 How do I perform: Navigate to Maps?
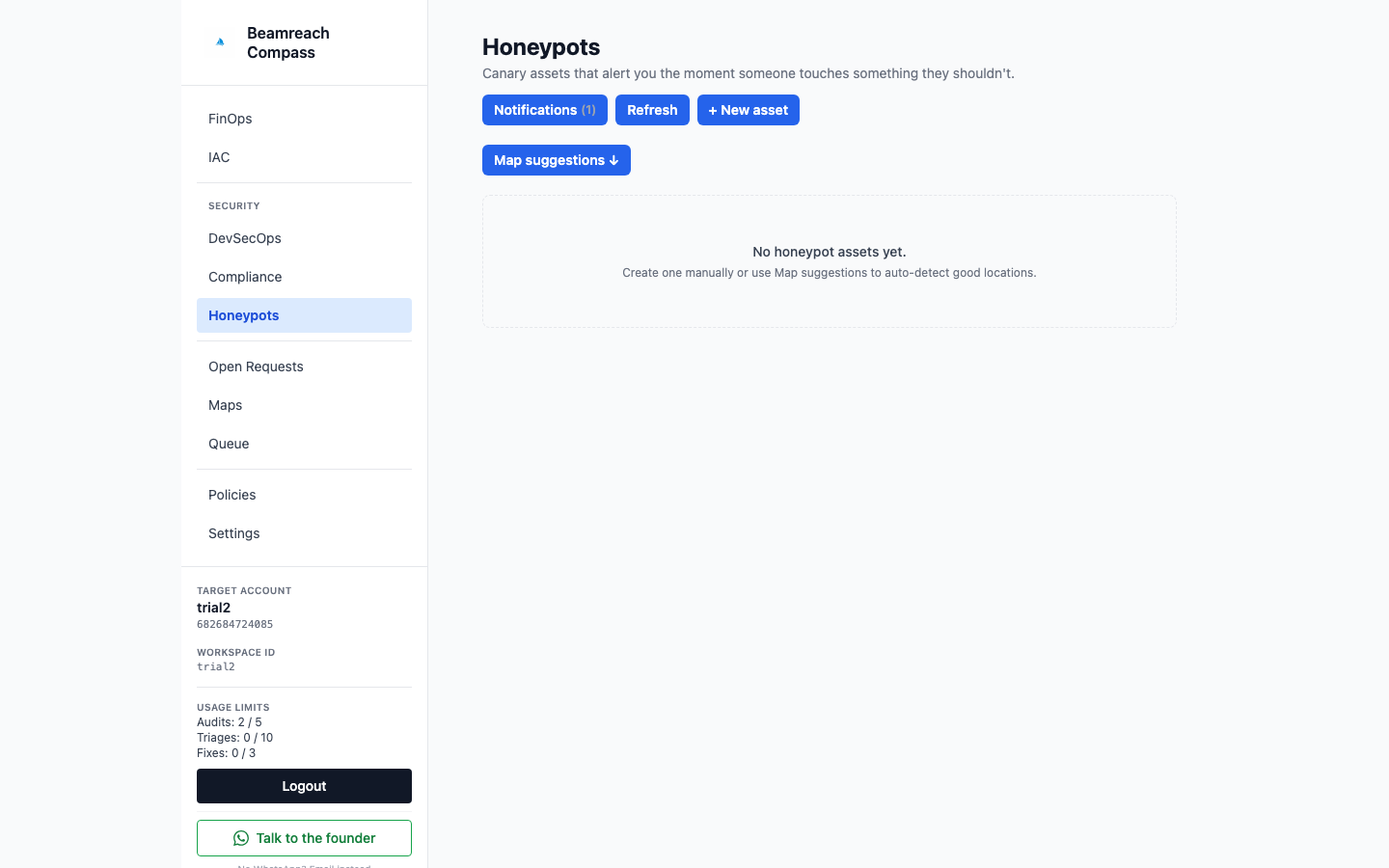point(304,405)
